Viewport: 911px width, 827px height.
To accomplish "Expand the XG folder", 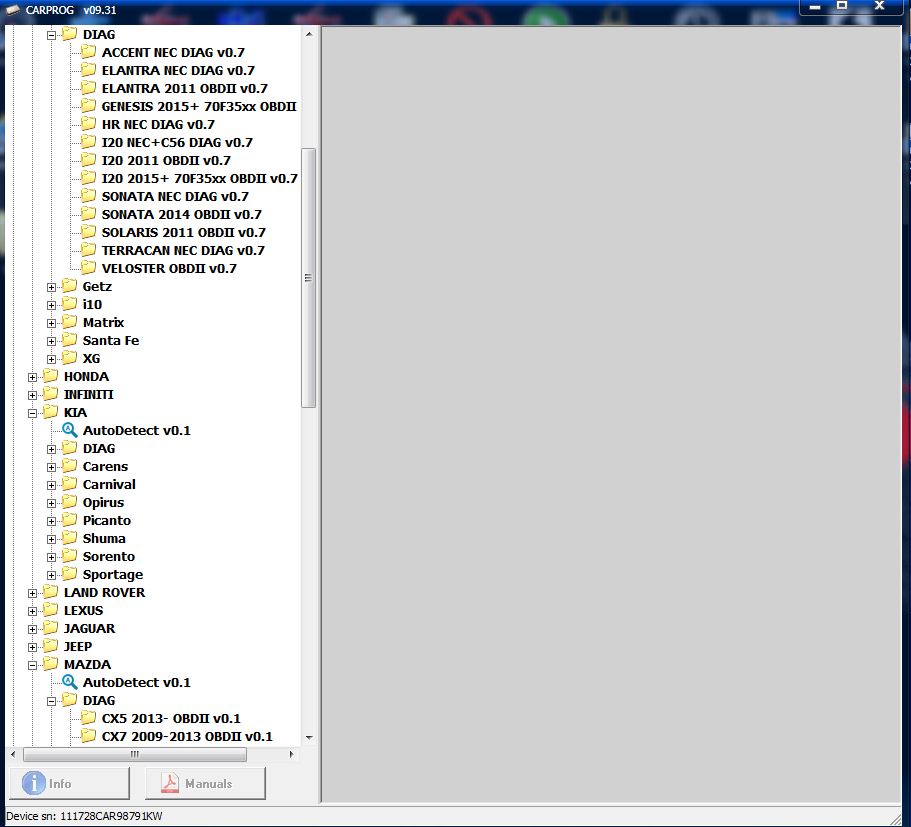I will [52, 359].
